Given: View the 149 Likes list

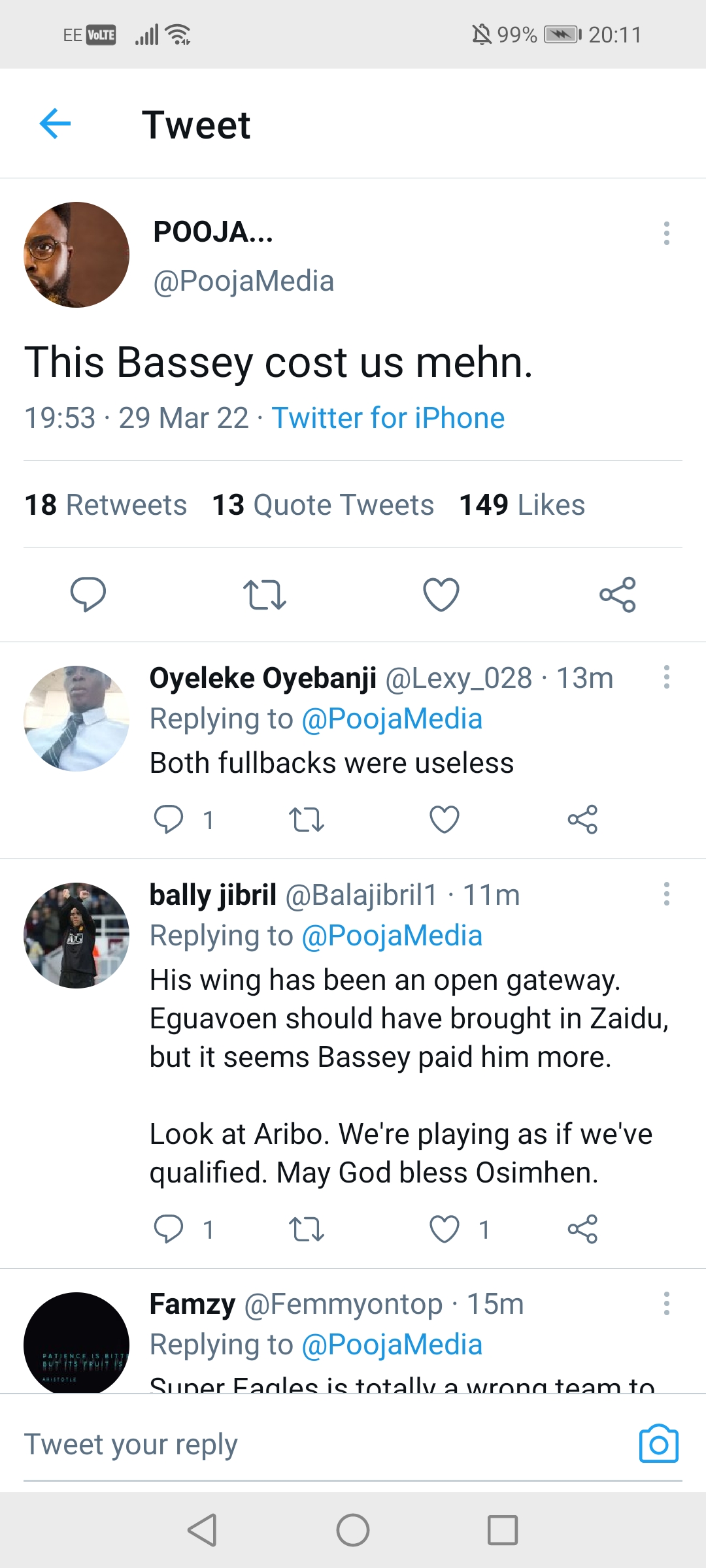Looking at the screenshot, I should click(522, 505).
